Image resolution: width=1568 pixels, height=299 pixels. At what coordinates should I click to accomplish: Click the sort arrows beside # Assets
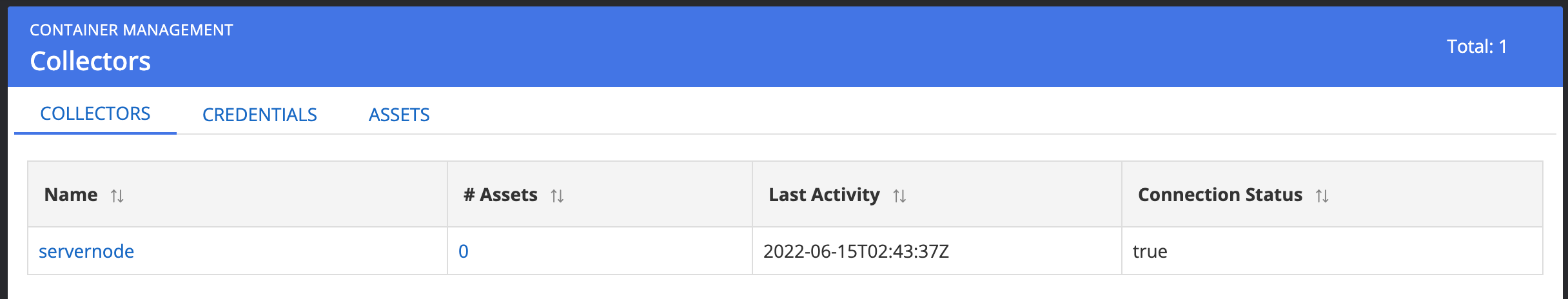pyautogui.click(x=557, y=196)
